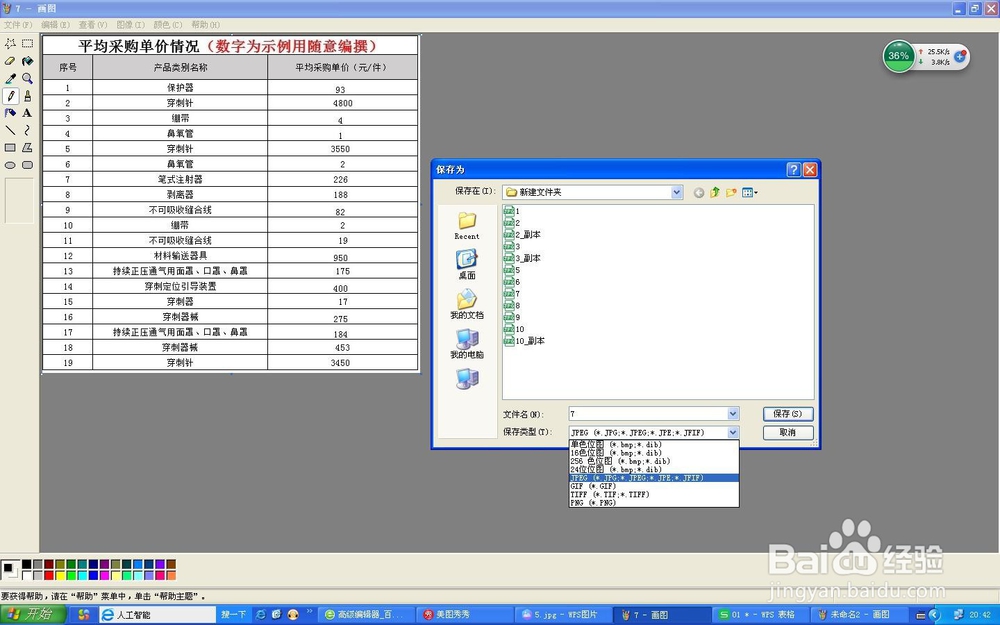
Task: Choose TIFF (*.TIF;*.TIFF) file type
Action: pyautogui.click(x=654, y=494)
